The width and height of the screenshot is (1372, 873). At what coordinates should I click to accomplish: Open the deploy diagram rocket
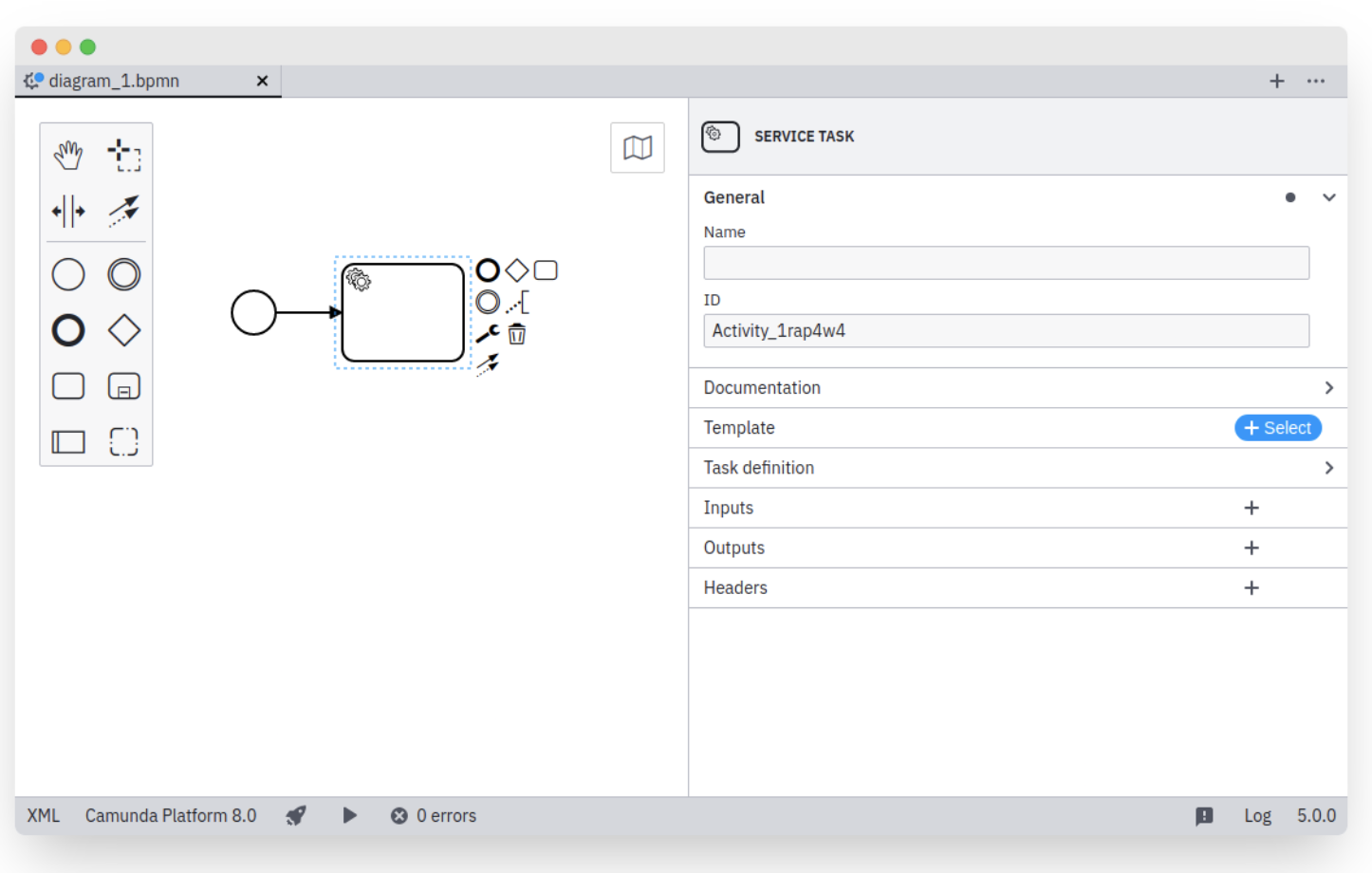pyautogui.click(x=297, y=816)
